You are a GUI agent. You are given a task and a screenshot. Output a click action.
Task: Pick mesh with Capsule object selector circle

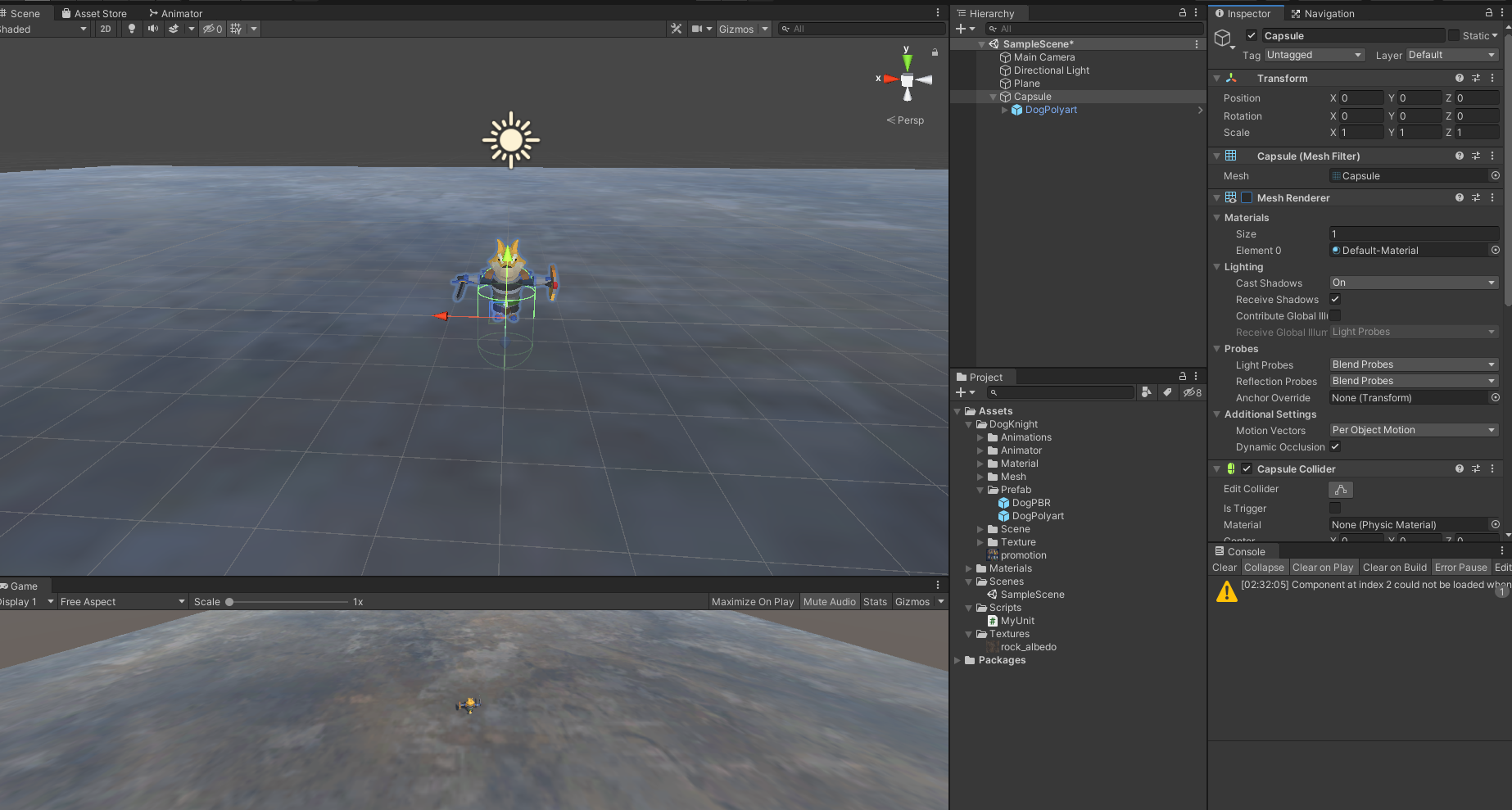1495,175
